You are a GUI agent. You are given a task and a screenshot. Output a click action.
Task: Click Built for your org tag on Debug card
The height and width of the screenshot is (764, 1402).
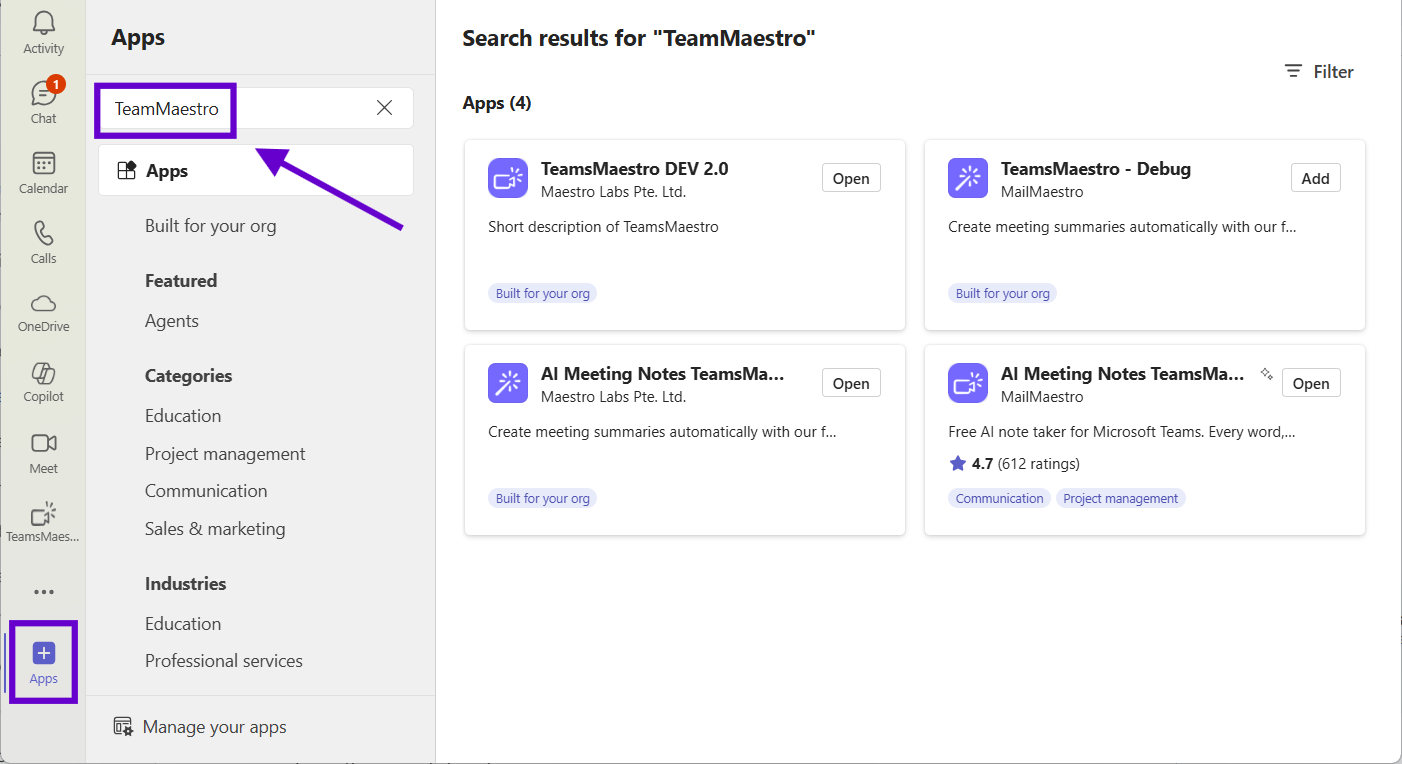(1003, 293)
